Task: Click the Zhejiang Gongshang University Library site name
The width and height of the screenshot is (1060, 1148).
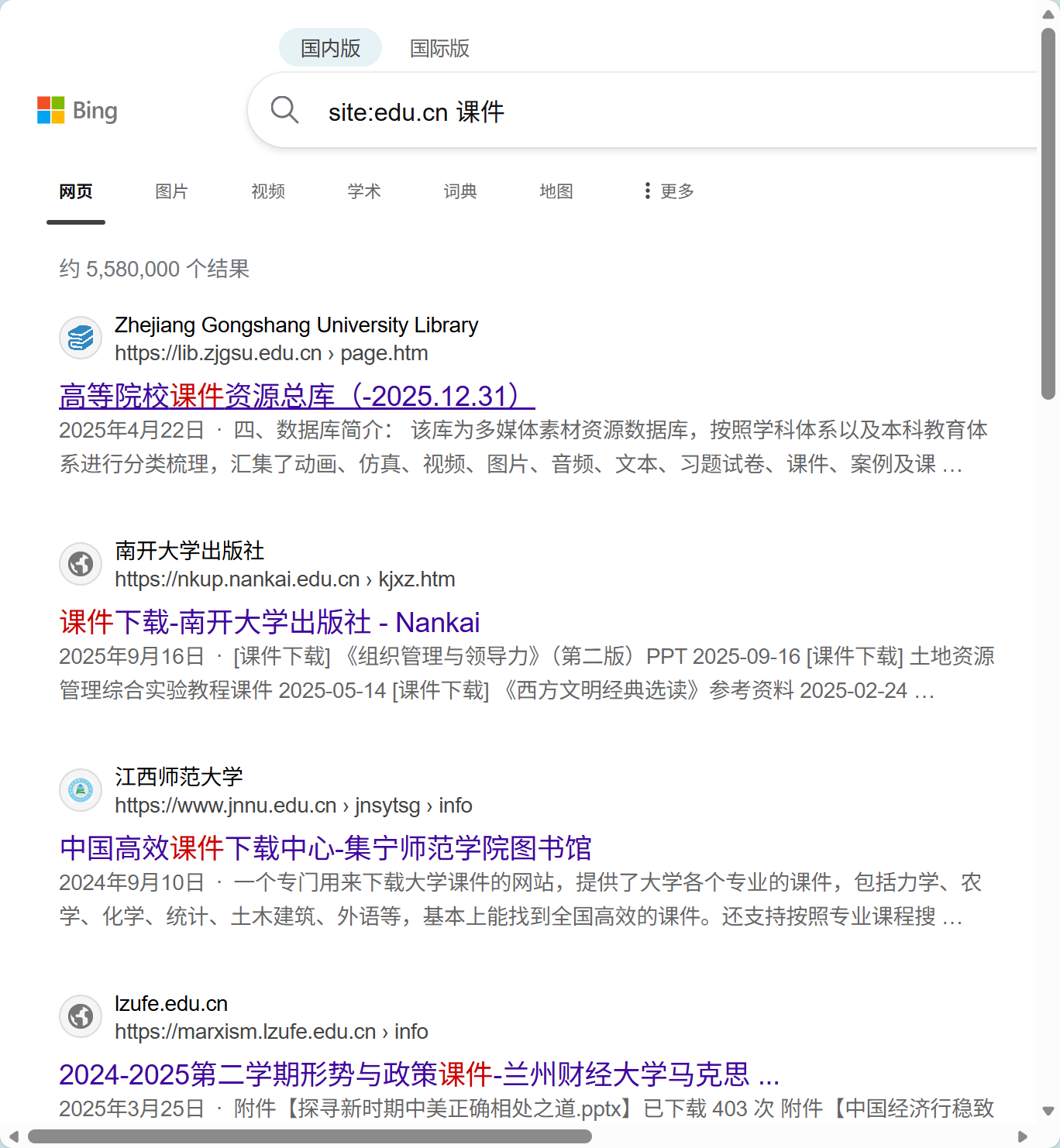Action: pos(296,325)
